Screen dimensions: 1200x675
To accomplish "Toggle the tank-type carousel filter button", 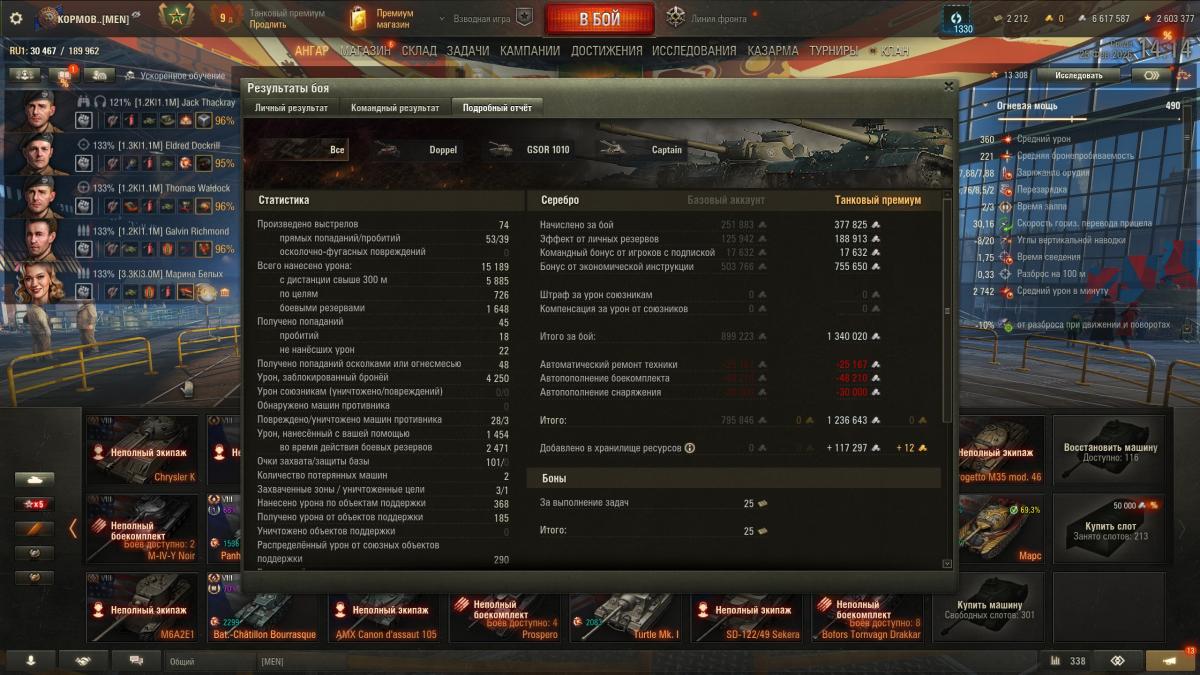I will tap(35, 479).
